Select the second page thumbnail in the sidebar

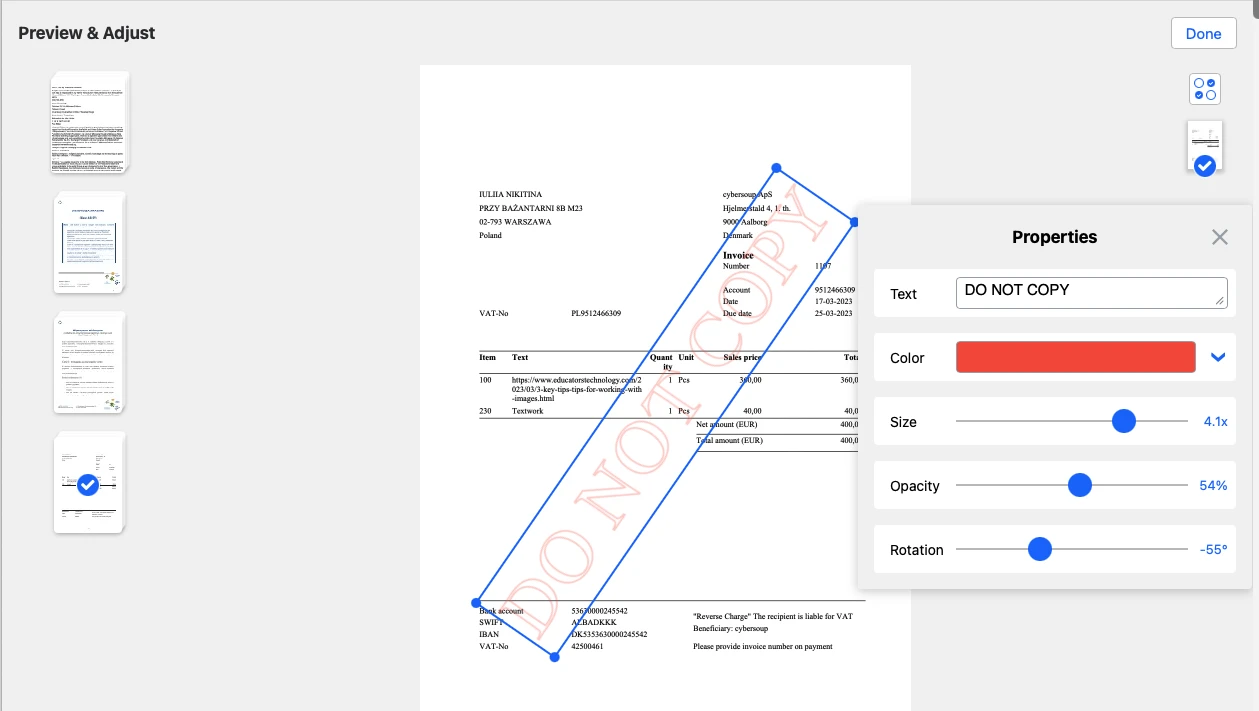tap(88, 242)
